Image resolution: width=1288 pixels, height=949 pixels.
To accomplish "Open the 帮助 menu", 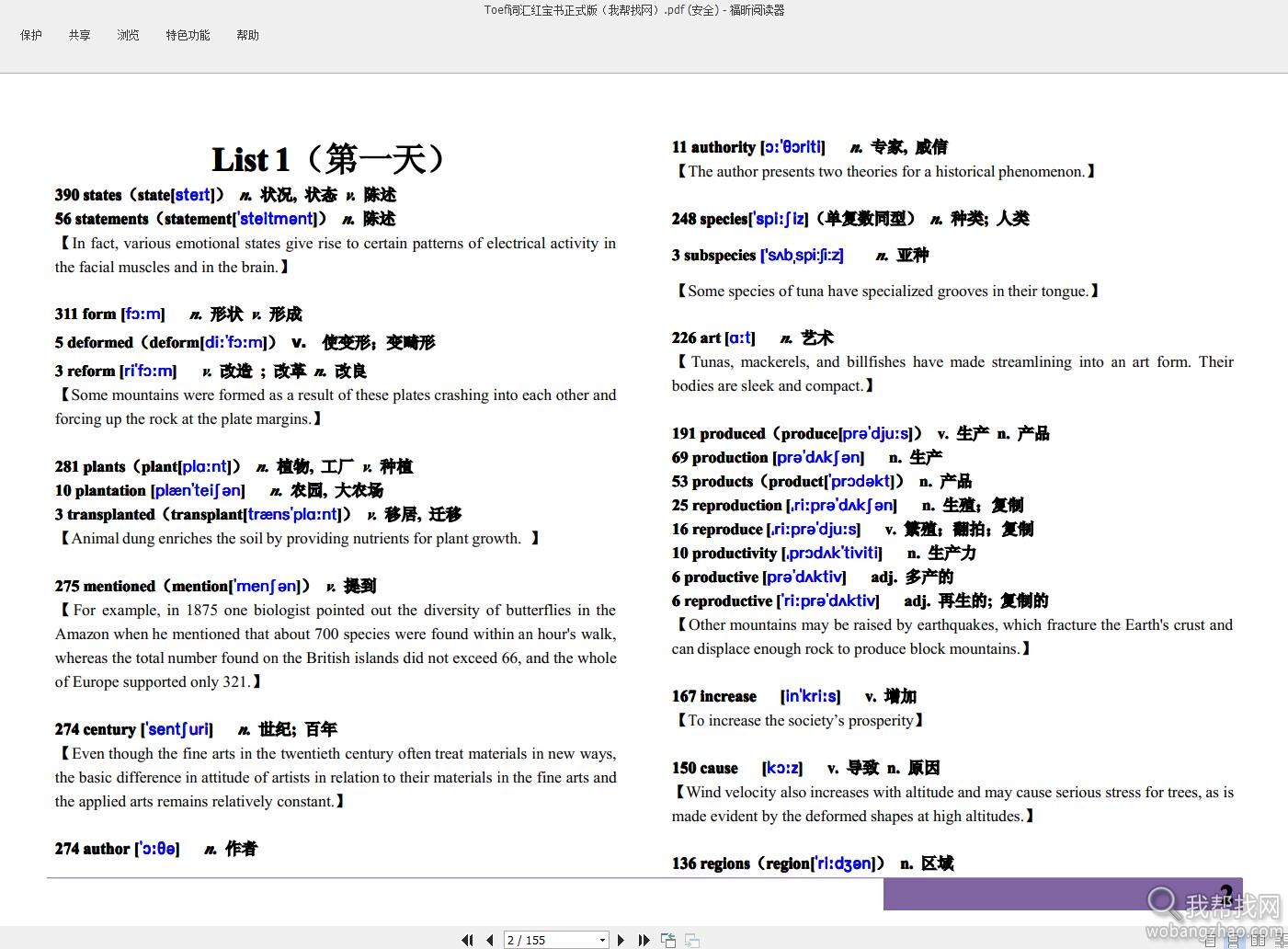I will point(247,35).
